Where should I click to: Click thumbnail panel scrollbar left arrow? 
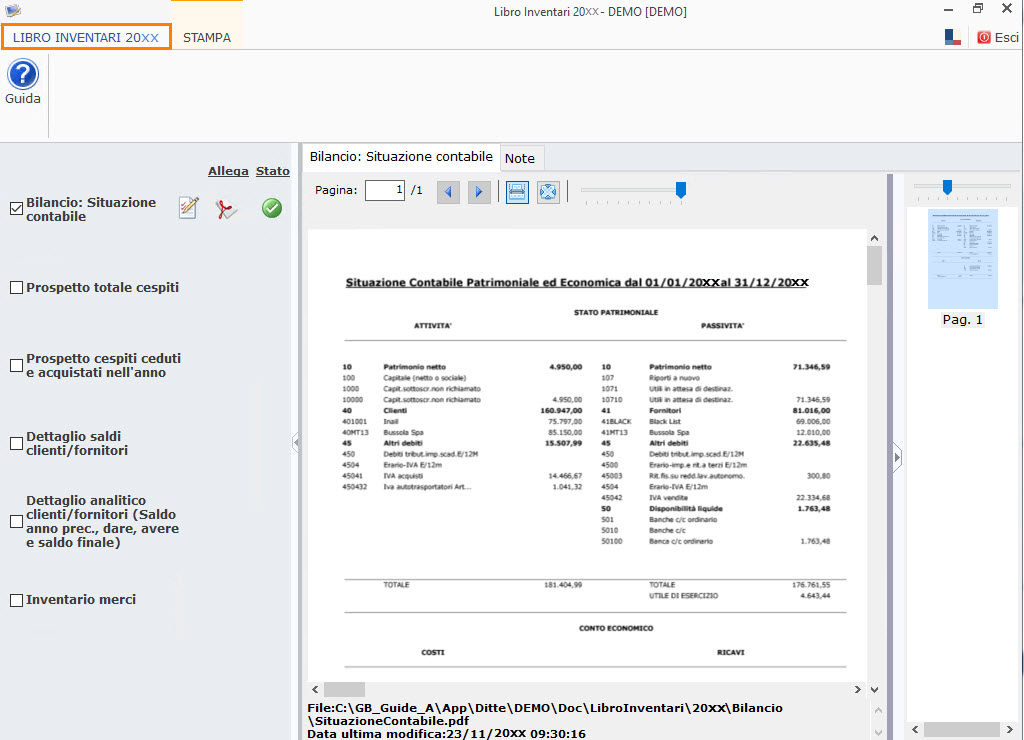pyautogui.click(x=915, y=730)
